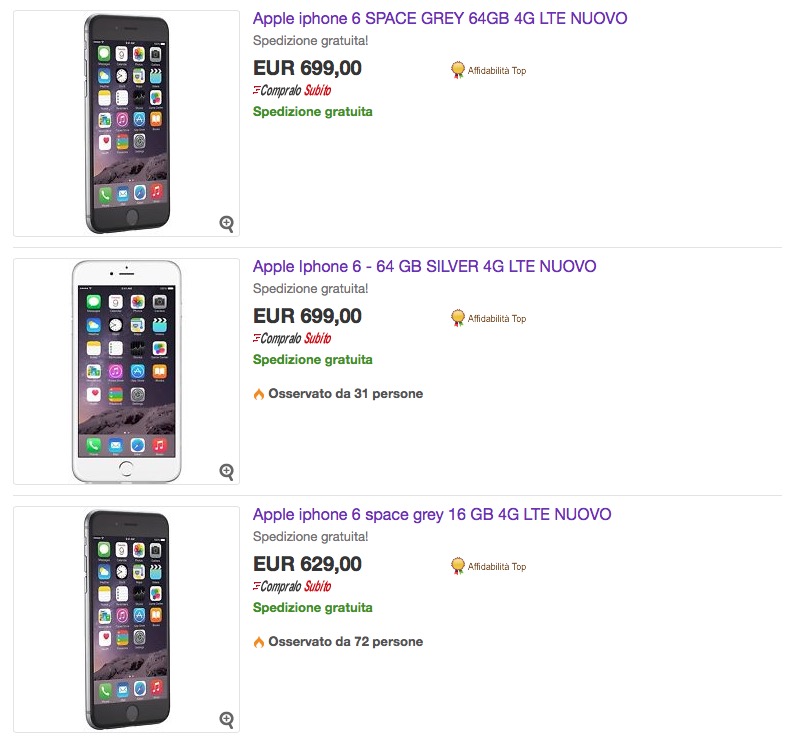
Task: Enlarge the Space Grey 16GB listing photo
Action: point(227,719)
